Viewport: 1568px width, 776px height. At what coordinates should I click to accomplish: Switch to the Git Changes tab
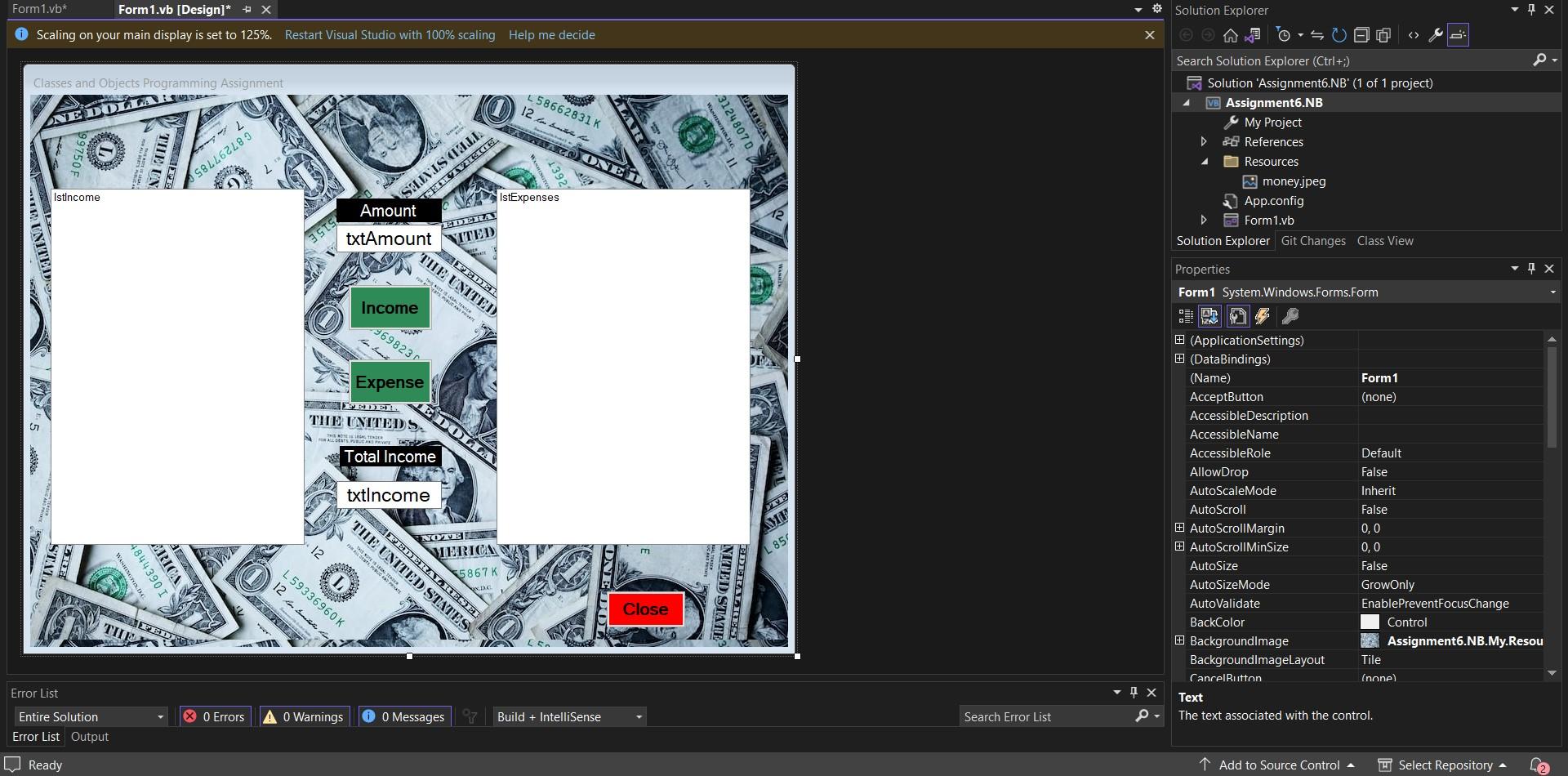pos(1313,241)
